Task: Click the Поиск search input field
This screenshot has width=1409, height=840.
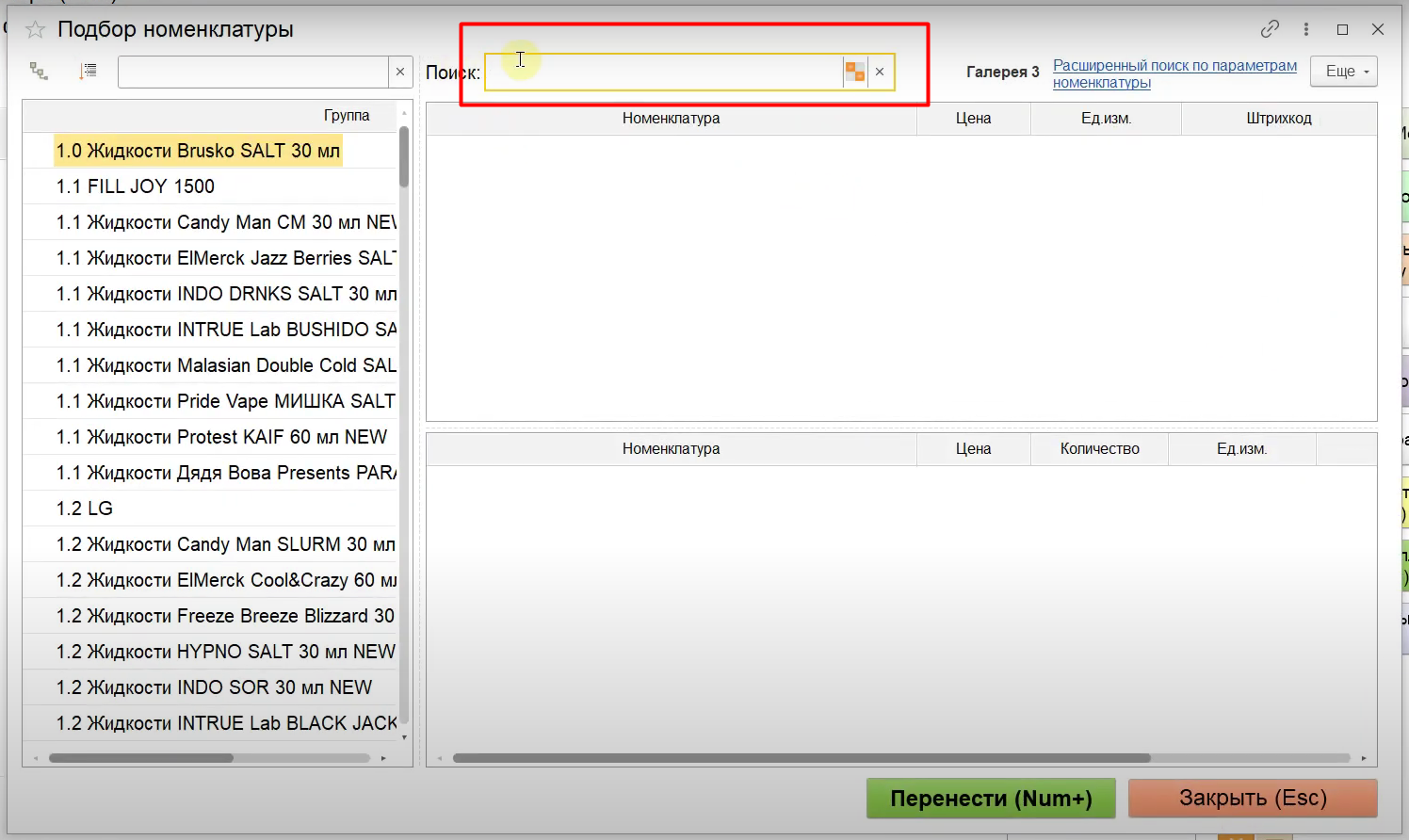Action: click(x=663, y=72)
